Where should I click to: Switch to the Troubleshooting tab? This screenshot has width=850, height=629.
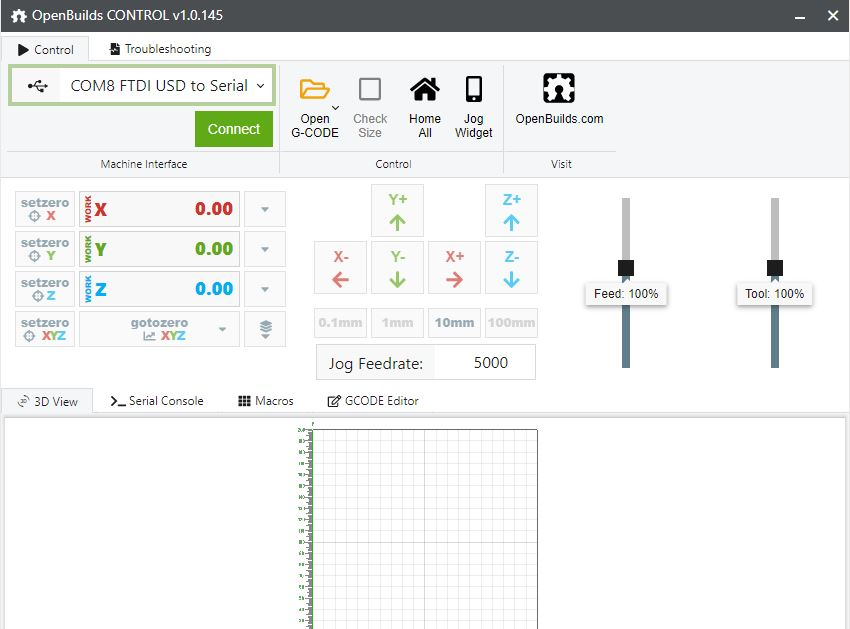(x=160, y=49)
